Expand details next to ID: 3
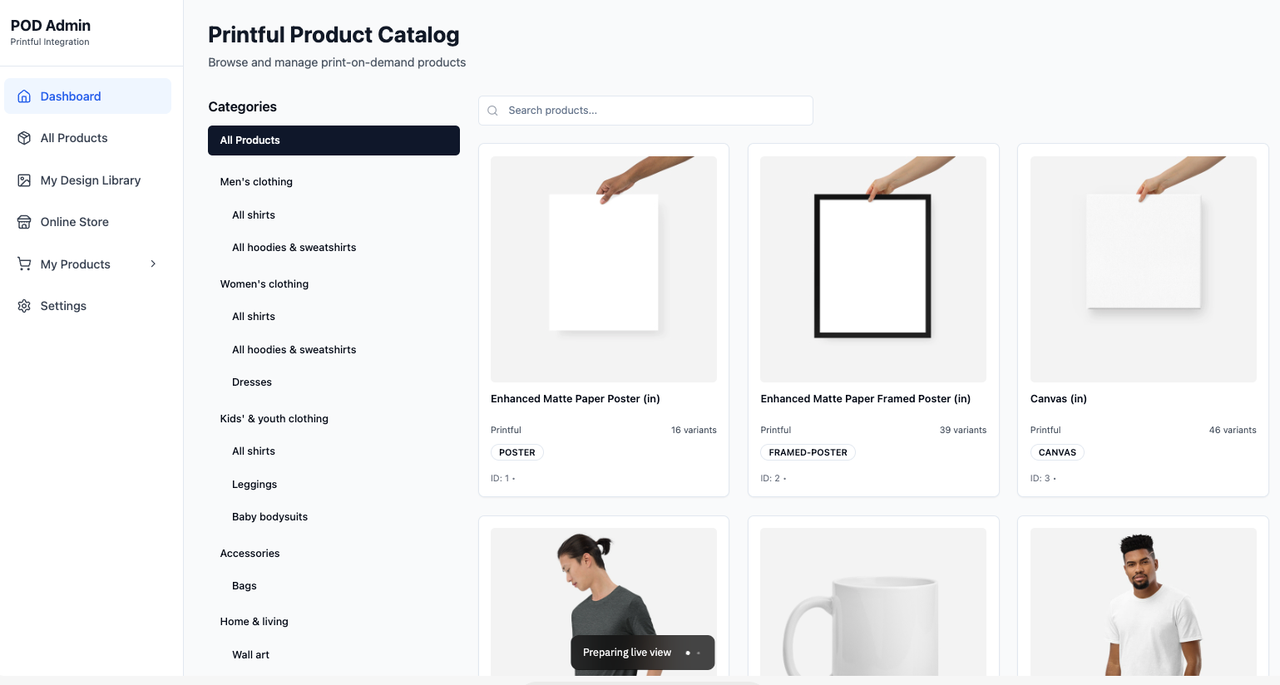 1053,478
